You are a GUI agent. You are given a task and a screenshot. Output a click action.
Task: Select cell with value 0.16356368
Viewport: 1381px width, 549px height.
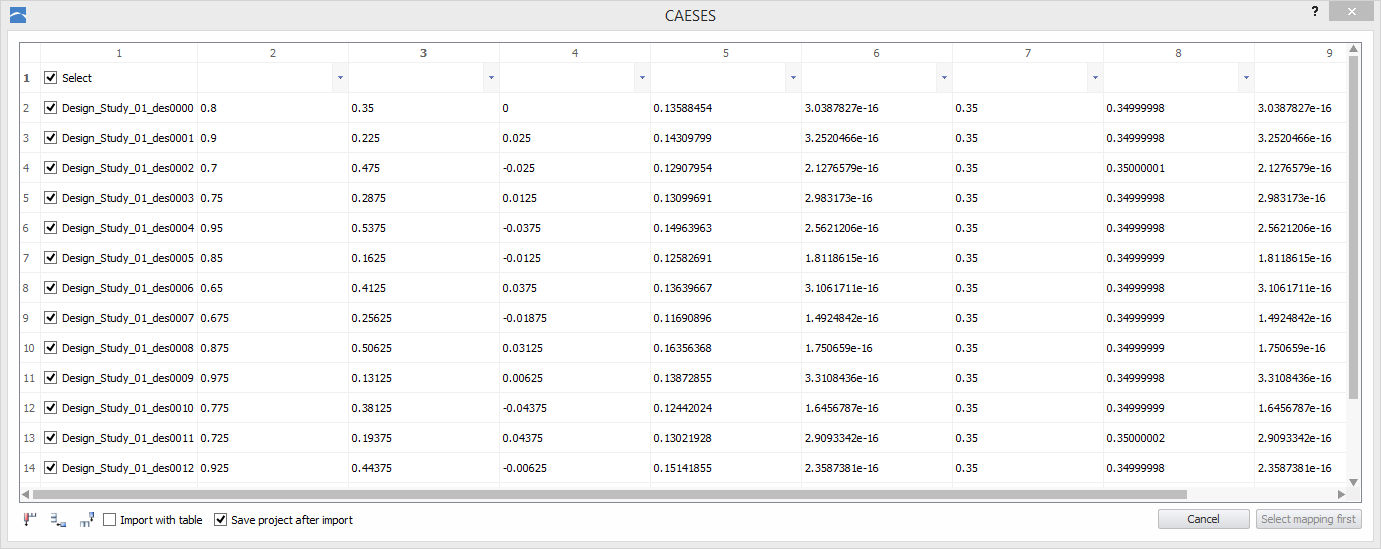click(x=726, y=348)
